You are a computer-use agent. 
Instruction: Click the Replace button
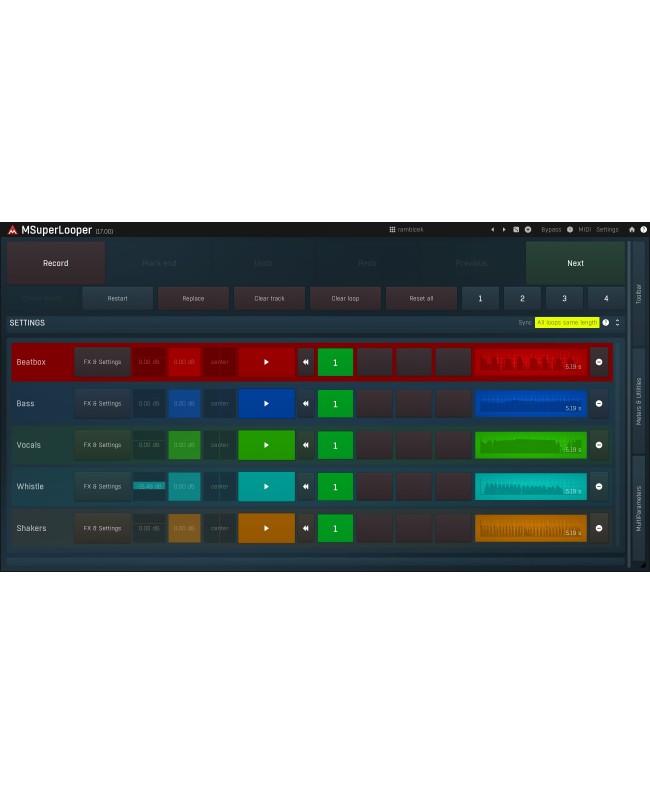(193, 298)
